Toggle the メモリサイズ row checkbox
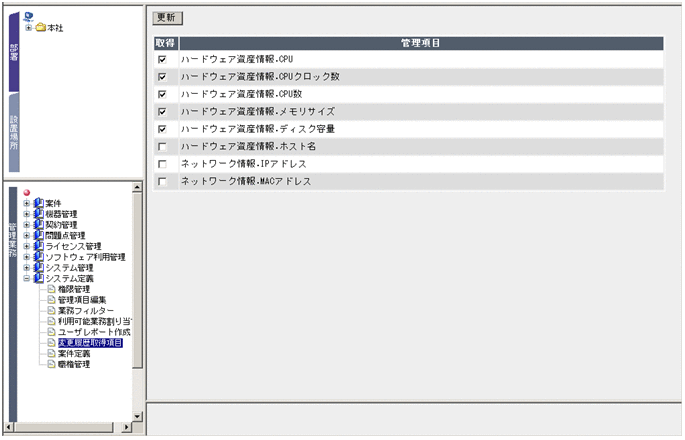The width and height of the screenshot is (685, 440). click(x=162, y=112)
